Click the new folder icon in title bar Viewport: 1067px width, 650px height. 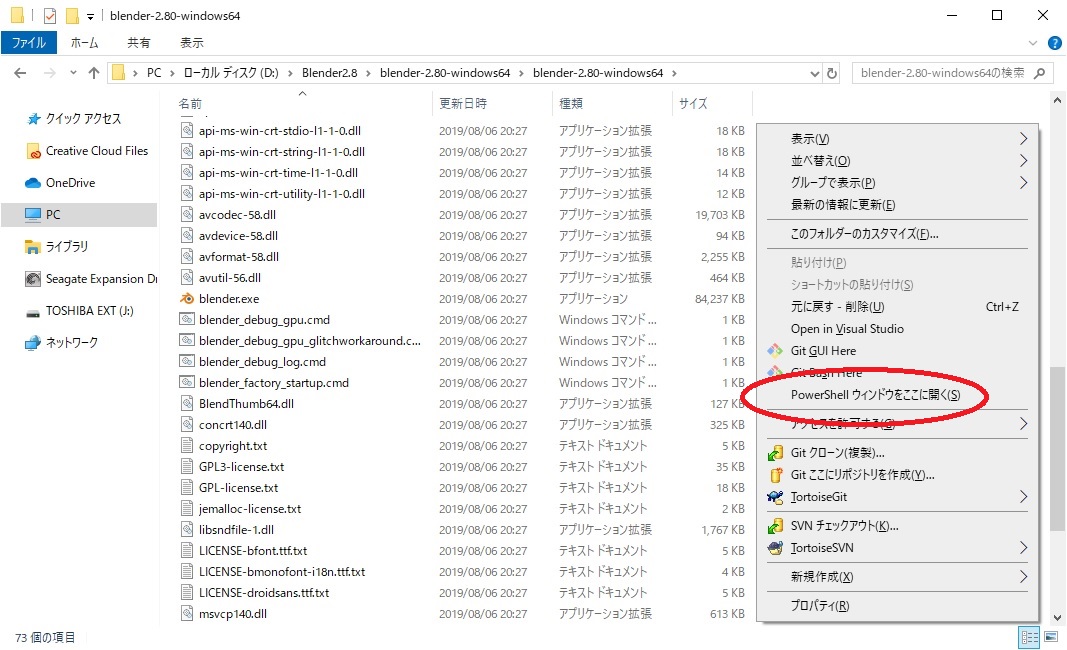[x=72, y=16]
